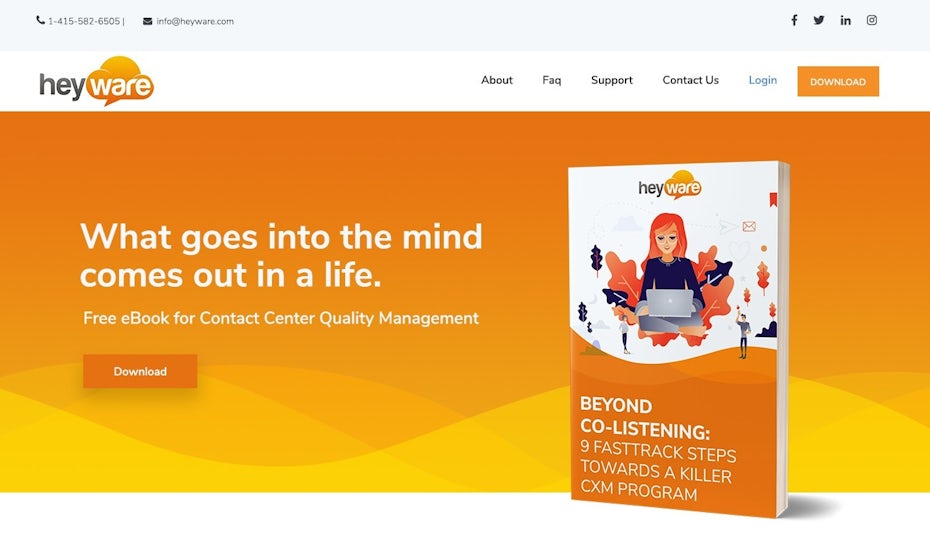Click the hero Download button
The width and height of the screenshot is (930, 558).
point(140,371)
